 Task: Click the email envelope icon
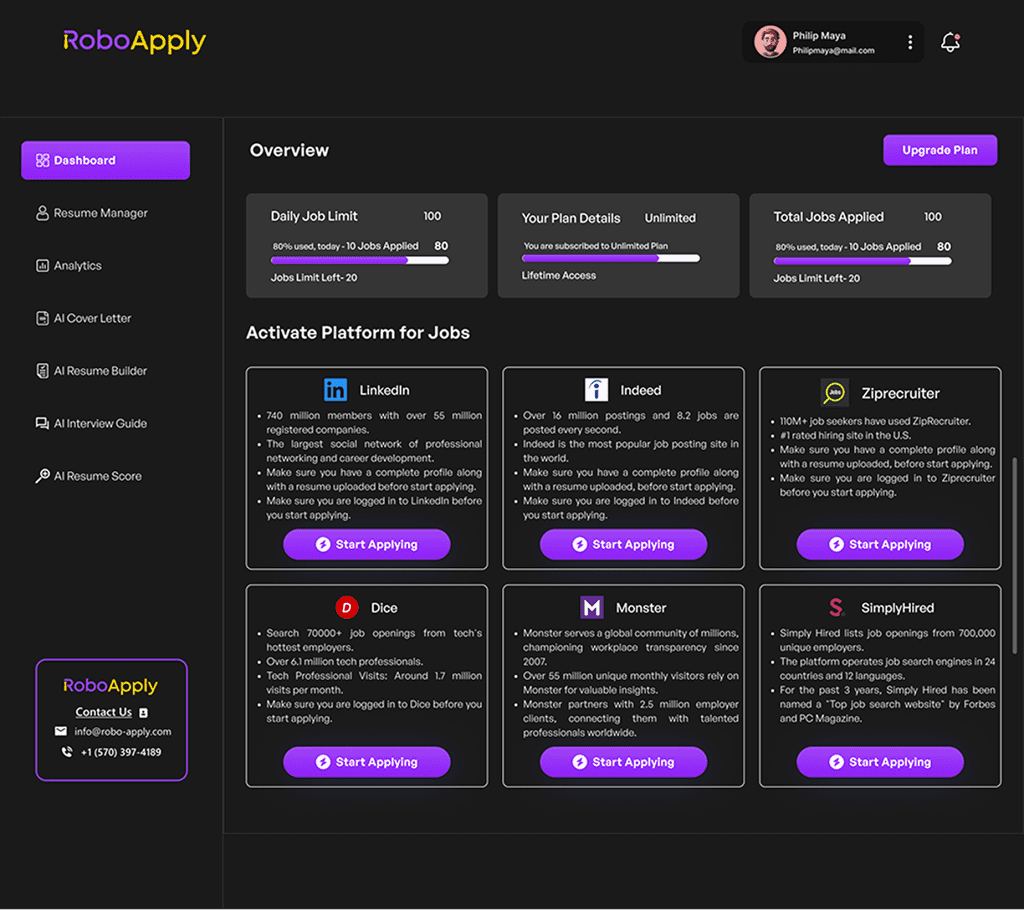[x=61, y=731]
